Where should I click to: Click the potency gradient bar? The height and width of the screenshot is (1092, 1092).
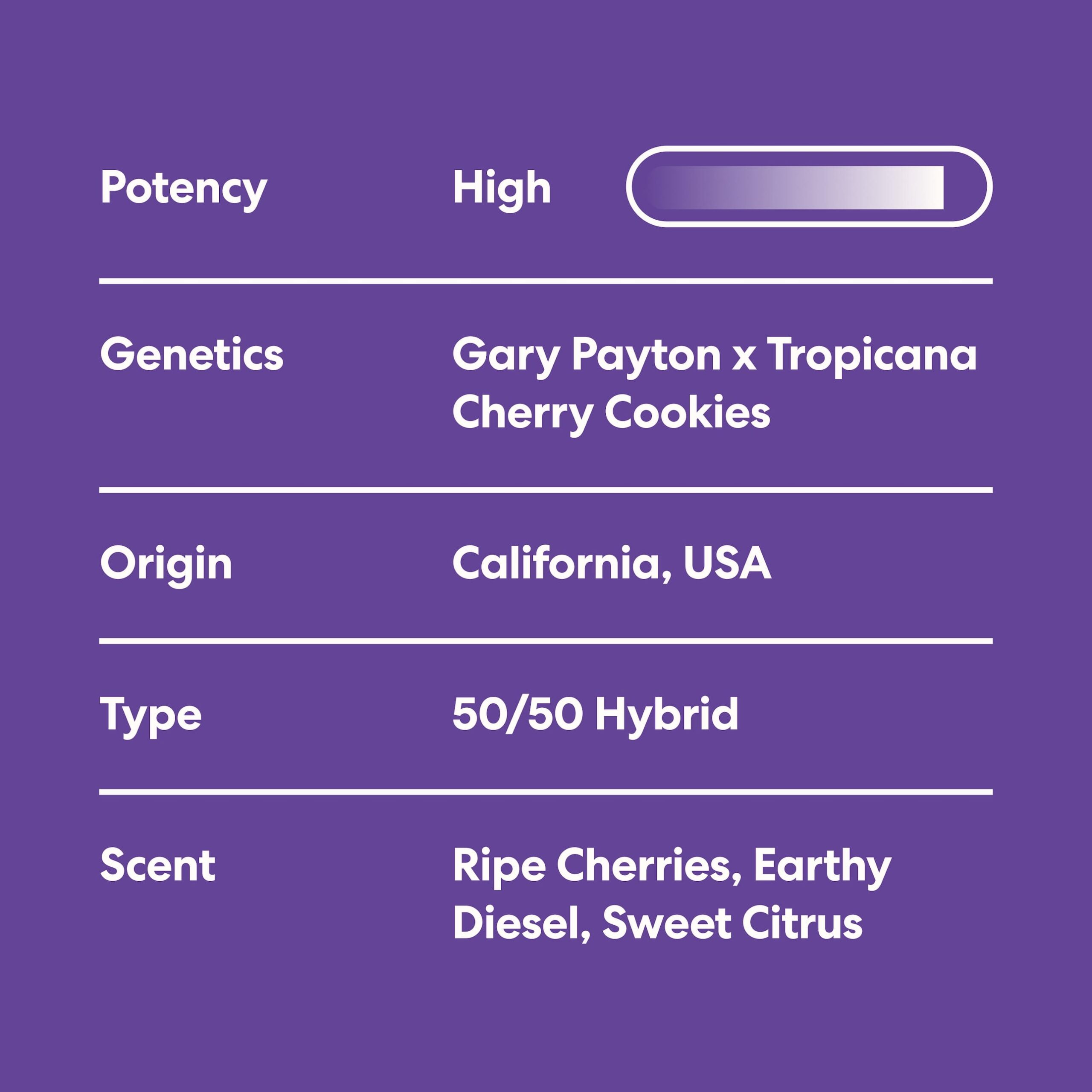point(795,188)
